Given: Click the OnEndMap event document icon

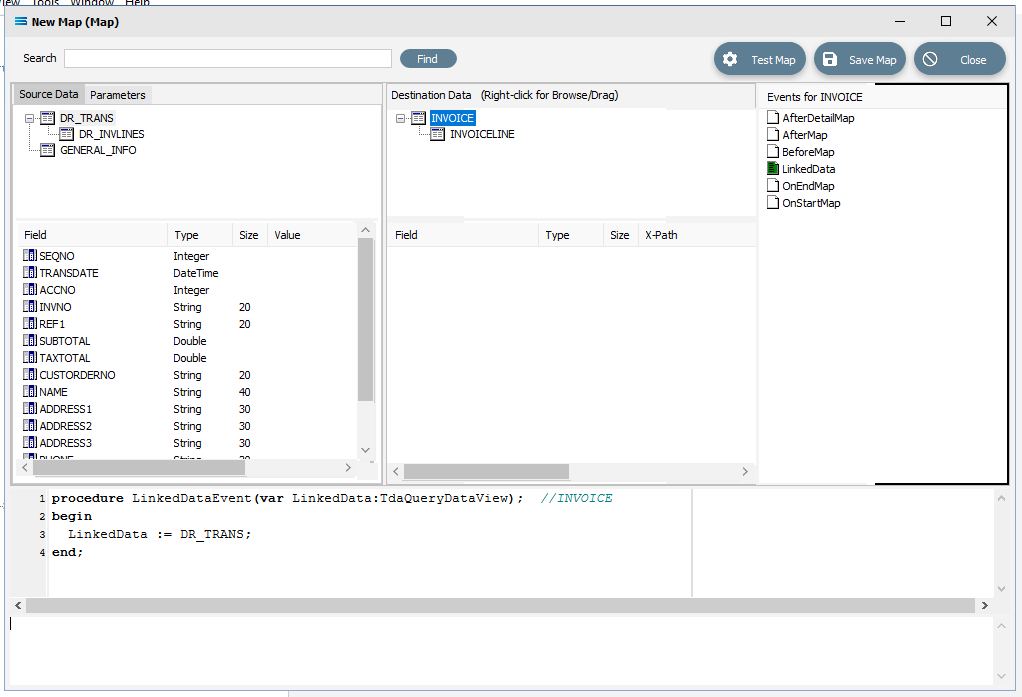Looking at the screenshot, I should click(x=773, y=186).
